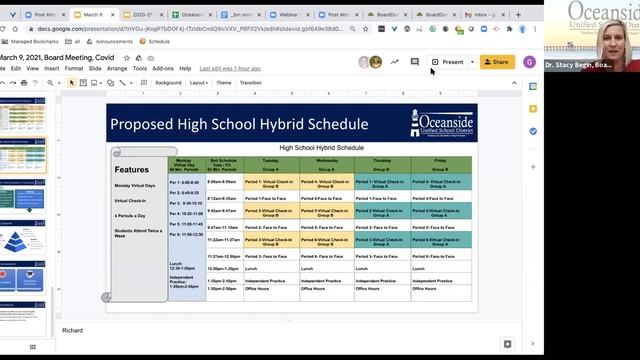Open a new browser tab with plus

pos(518,15)
